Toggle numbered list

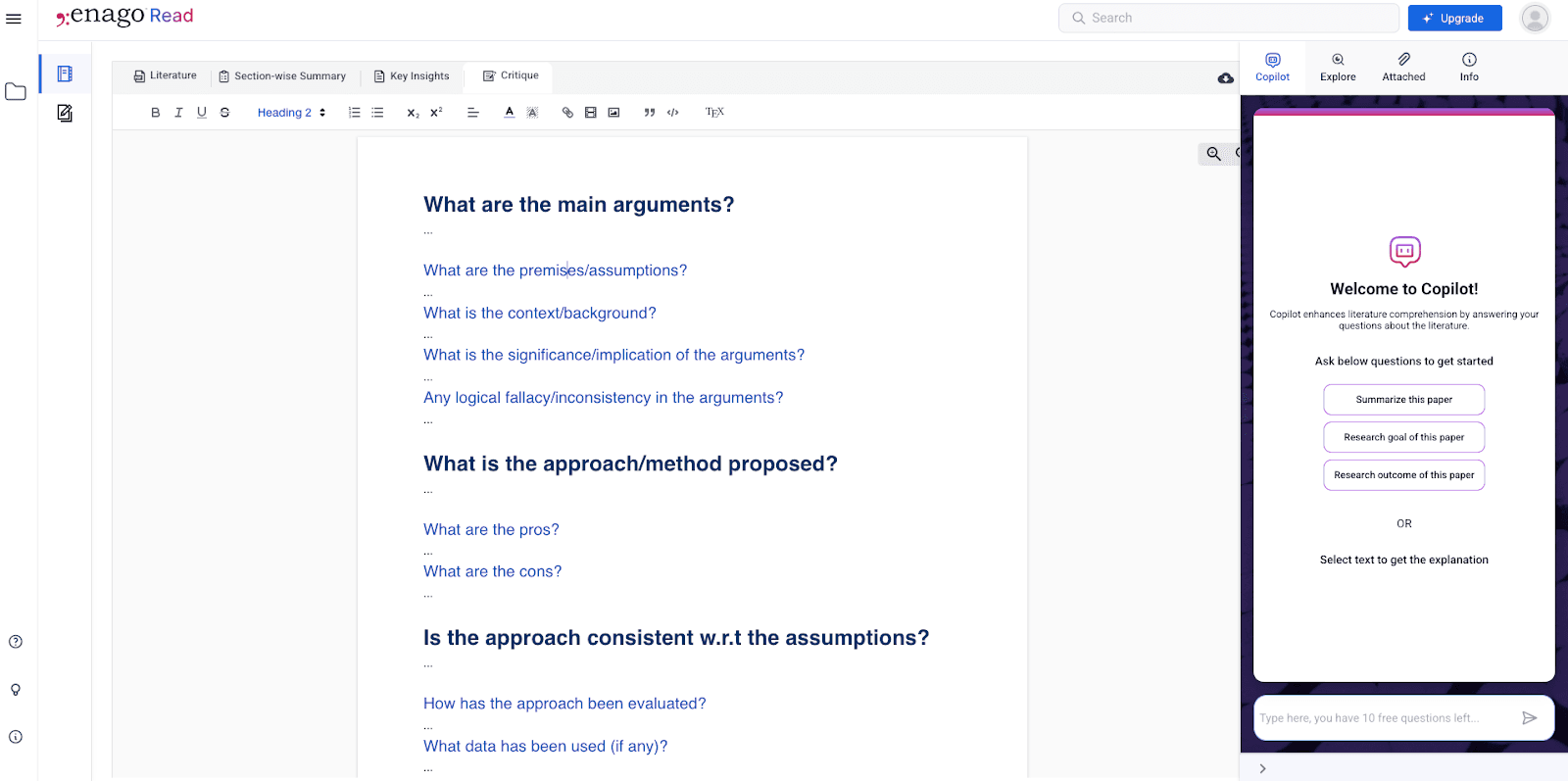[355, 113]
